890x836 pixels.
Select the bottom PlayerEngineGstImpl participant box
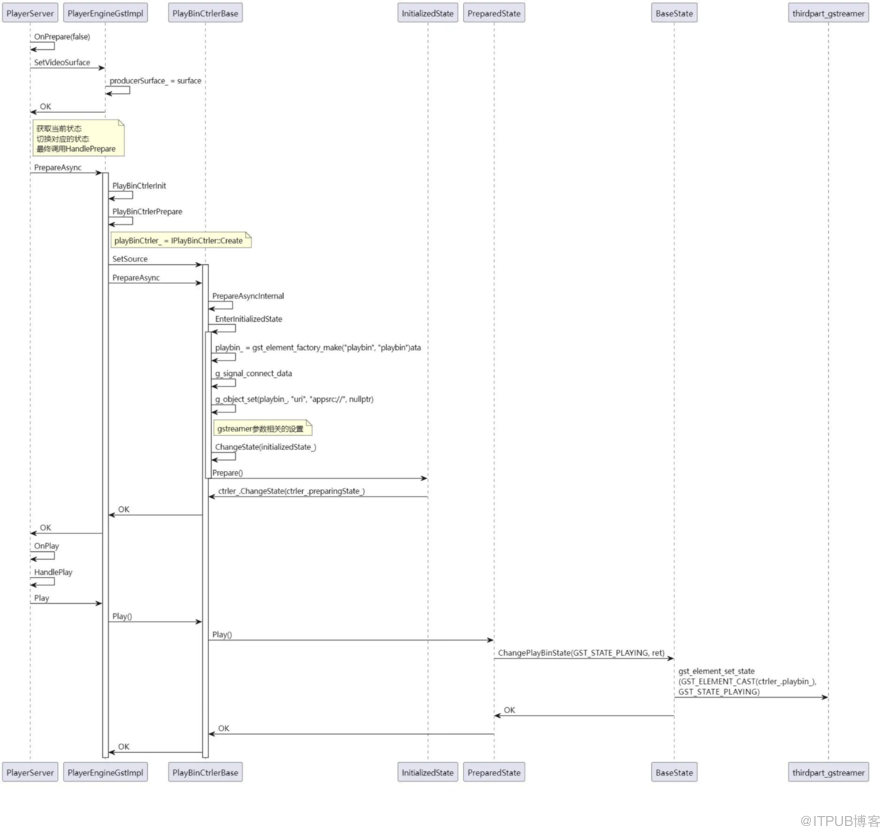[x=106, y=772]
